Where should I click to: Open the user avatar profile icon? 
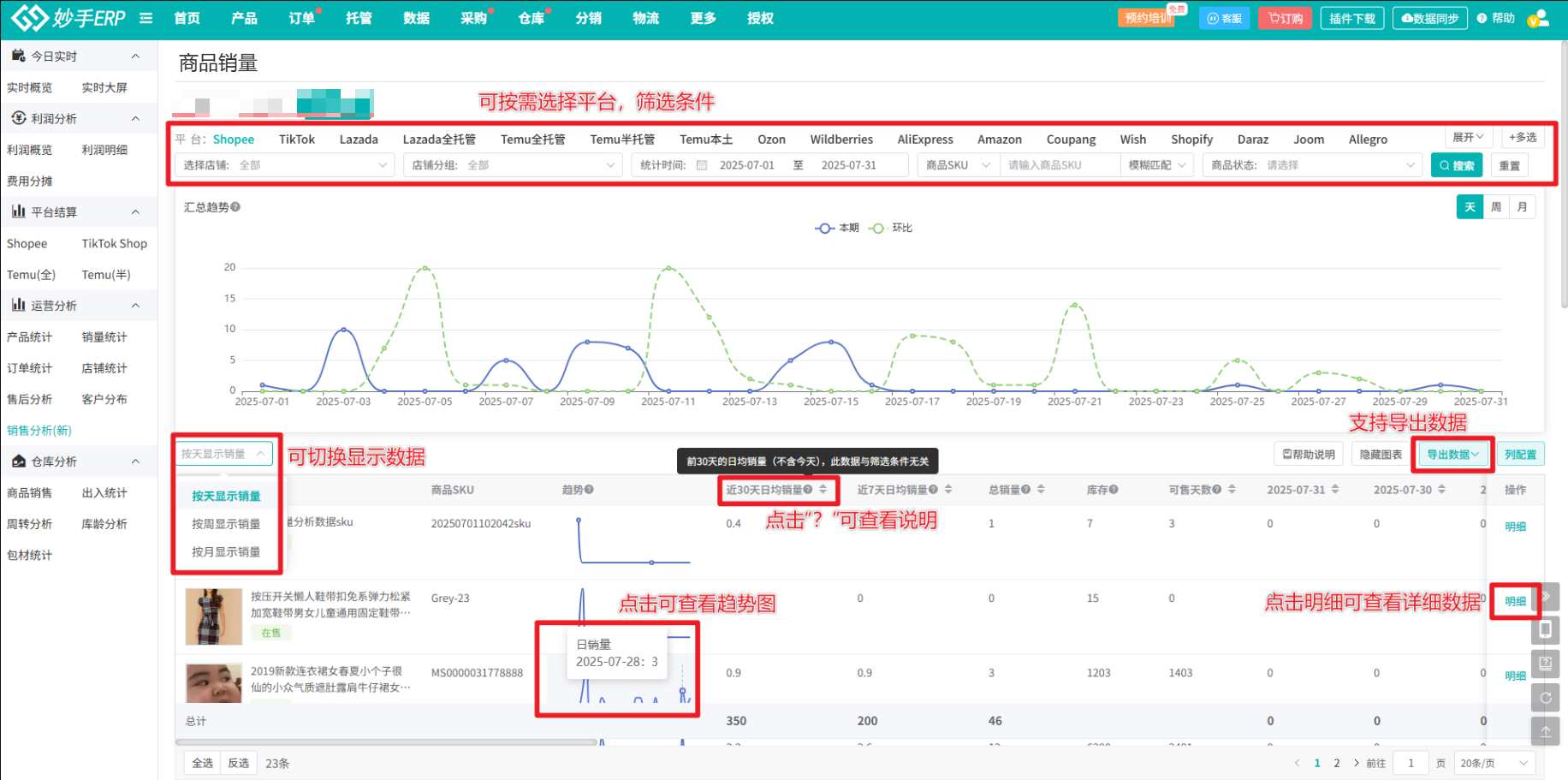coord(1537,18)
